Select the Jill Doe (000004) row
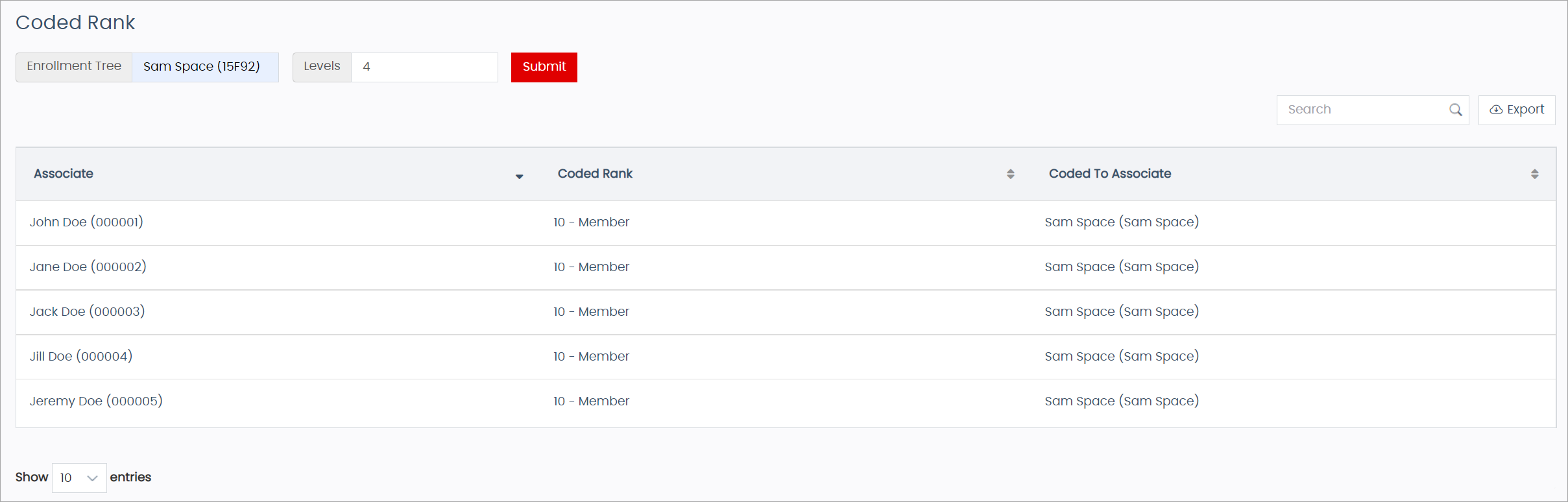 [x=81, y=357]
